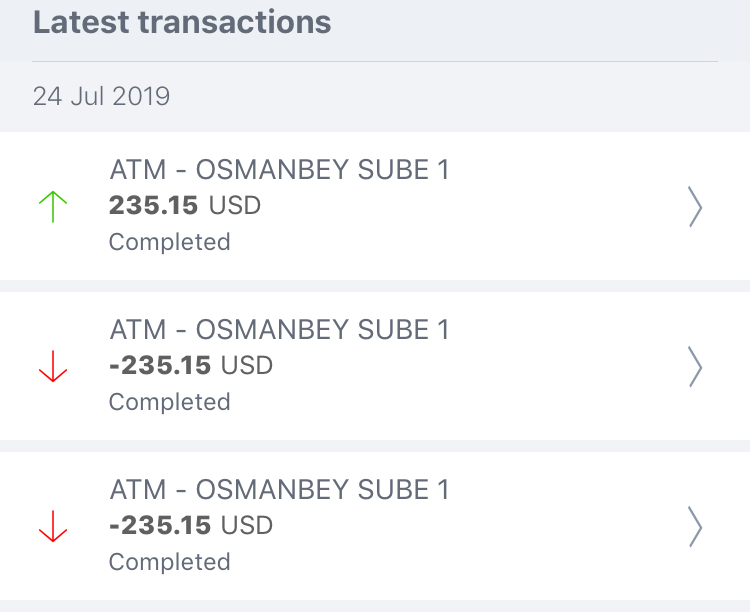Click the -235.15 amount in the last row
The image size is (750, 612).
(x=160, y=526)
